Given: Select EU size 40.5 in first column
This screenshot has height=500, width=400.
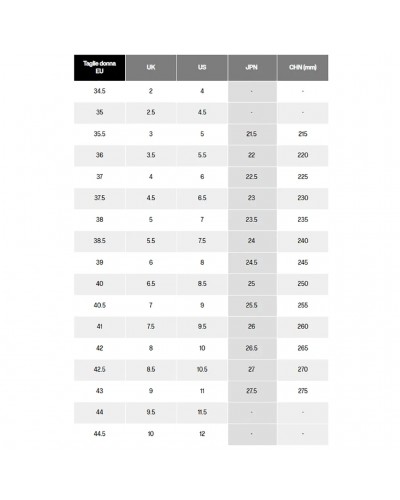Looking at the screenshot, I should pos(100,305).
